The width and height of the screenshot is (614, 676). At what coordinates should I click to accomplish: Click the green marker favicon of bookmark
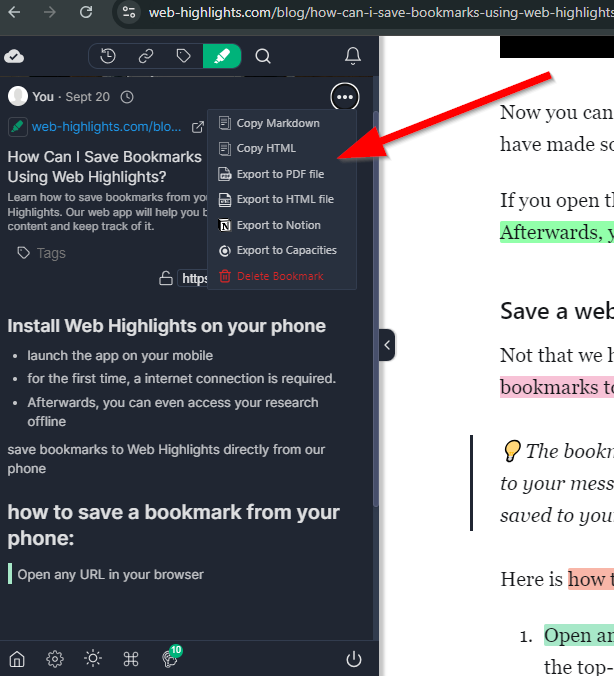click(x=18, y=127)
